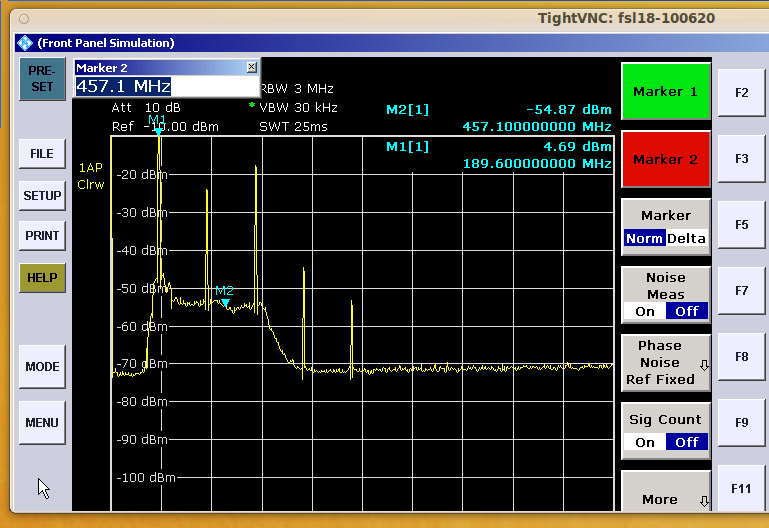Toggle Noise Meas On/Off softkey

pyautogui.click(x=665, y=293)
